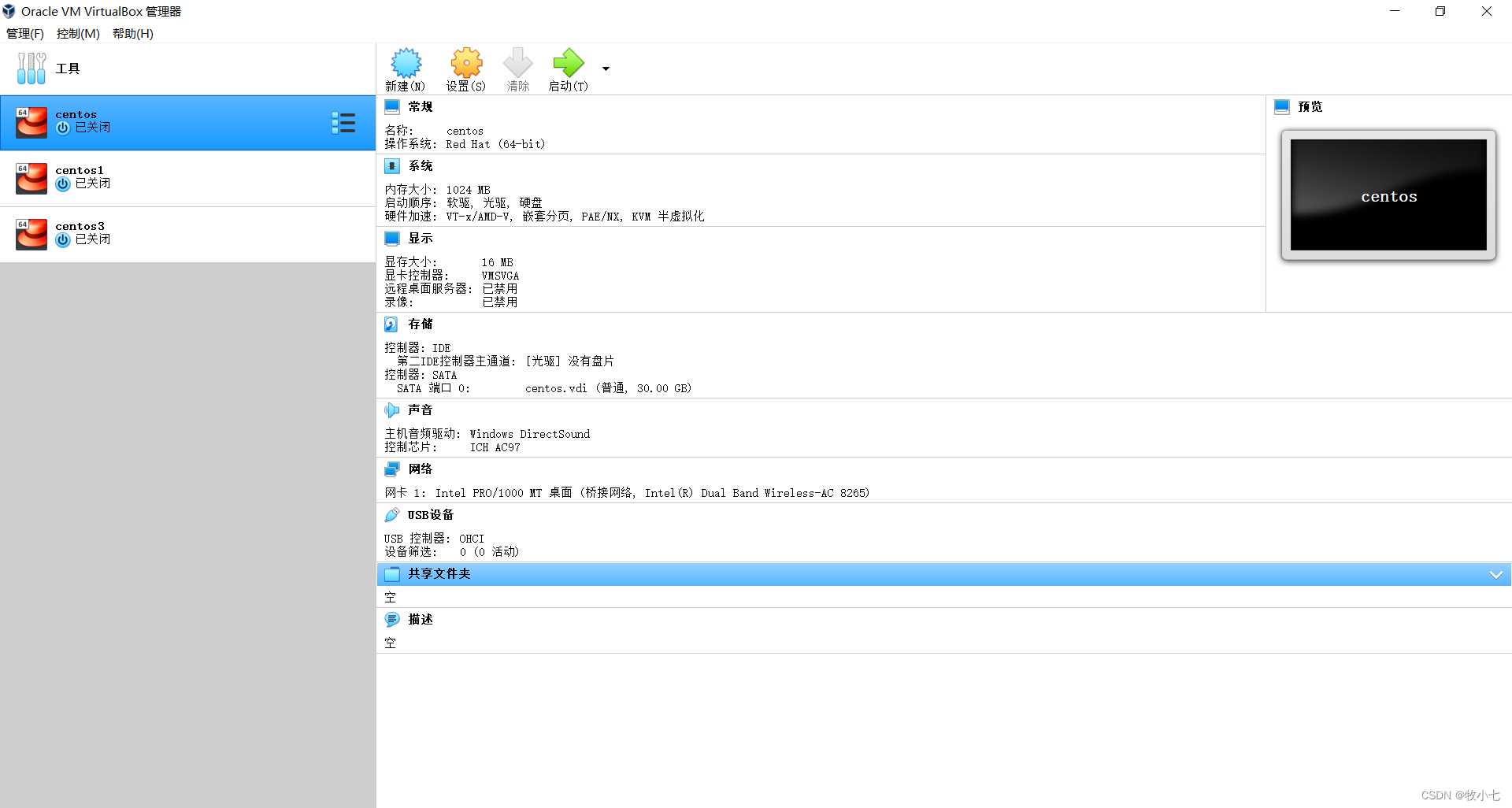Click the USB设备 plug icon
Image resolution: width=1512 pixels, height=808 pixels.
point(392,514)
